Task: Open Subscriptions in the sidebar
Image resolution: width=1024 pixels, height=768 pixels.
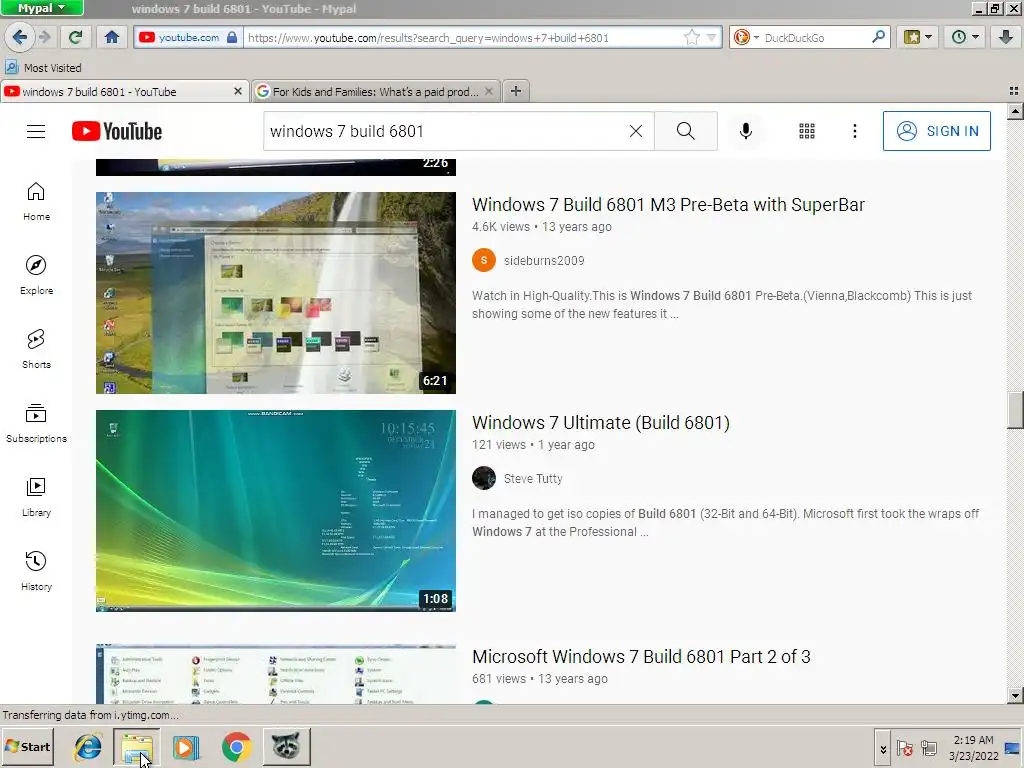Action: tap(37, 423)
